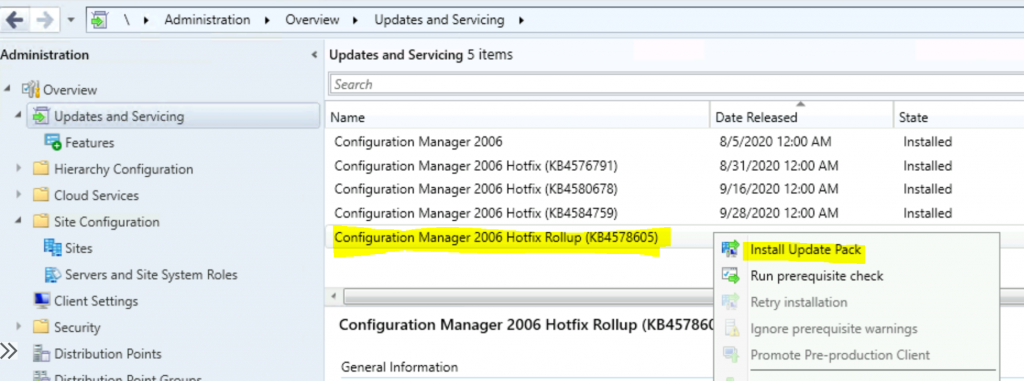Click the Forward navigation arrow
The height and width of the screenshot is (381, 1024).
[x=44, y=20]
